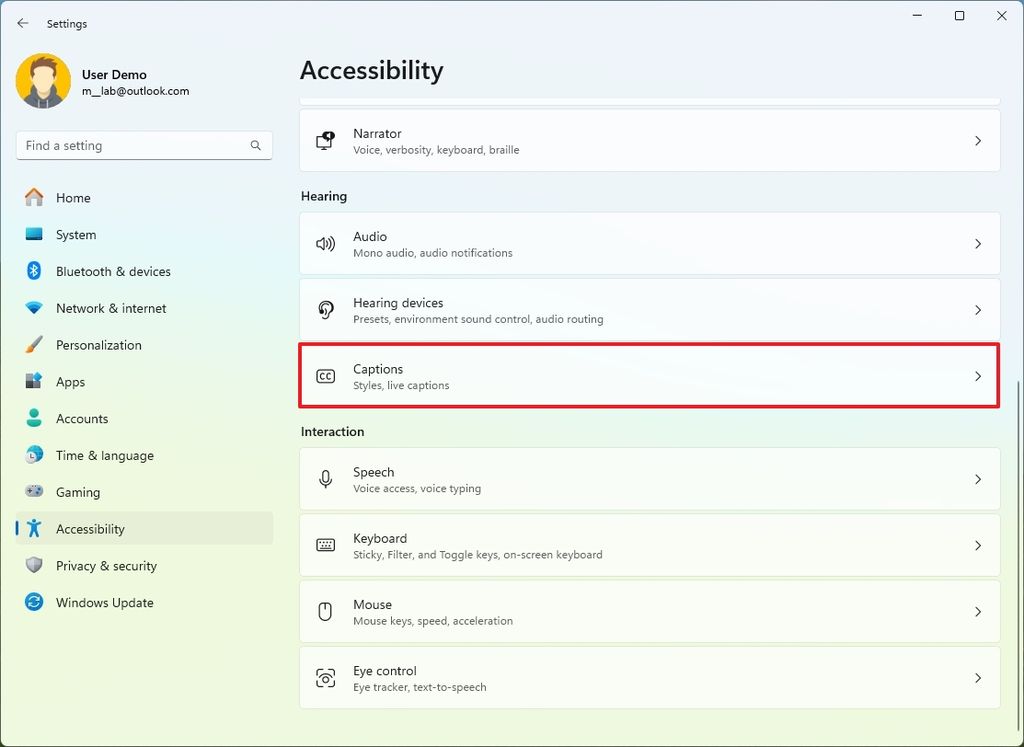Image resolution: width=1024 pixels, height=747 pixels.
Task: Expand the Speech settings chevron
Action: click(978, 479)
